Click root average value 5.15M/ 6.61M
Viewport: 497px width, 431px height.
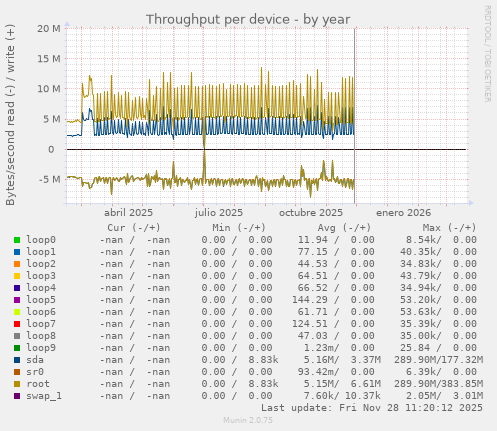click(x=342, y=384)
